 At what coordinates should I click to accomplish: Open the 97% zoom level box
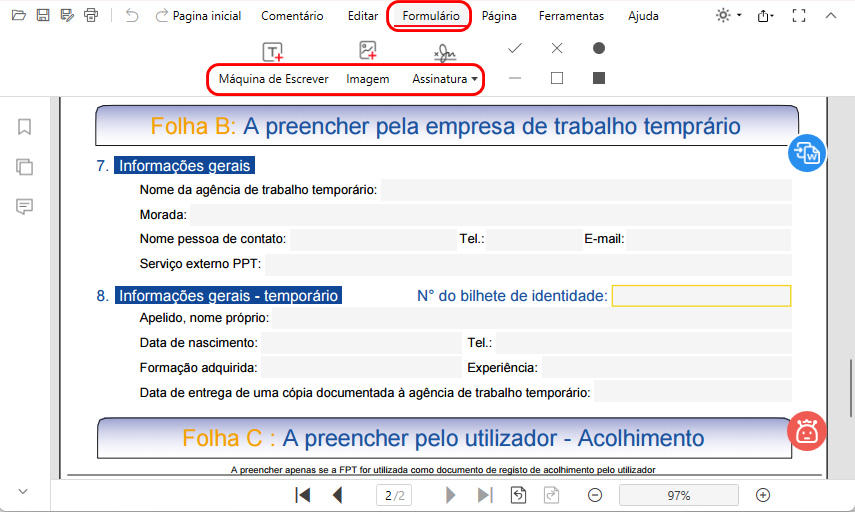(x=679, y=495)
